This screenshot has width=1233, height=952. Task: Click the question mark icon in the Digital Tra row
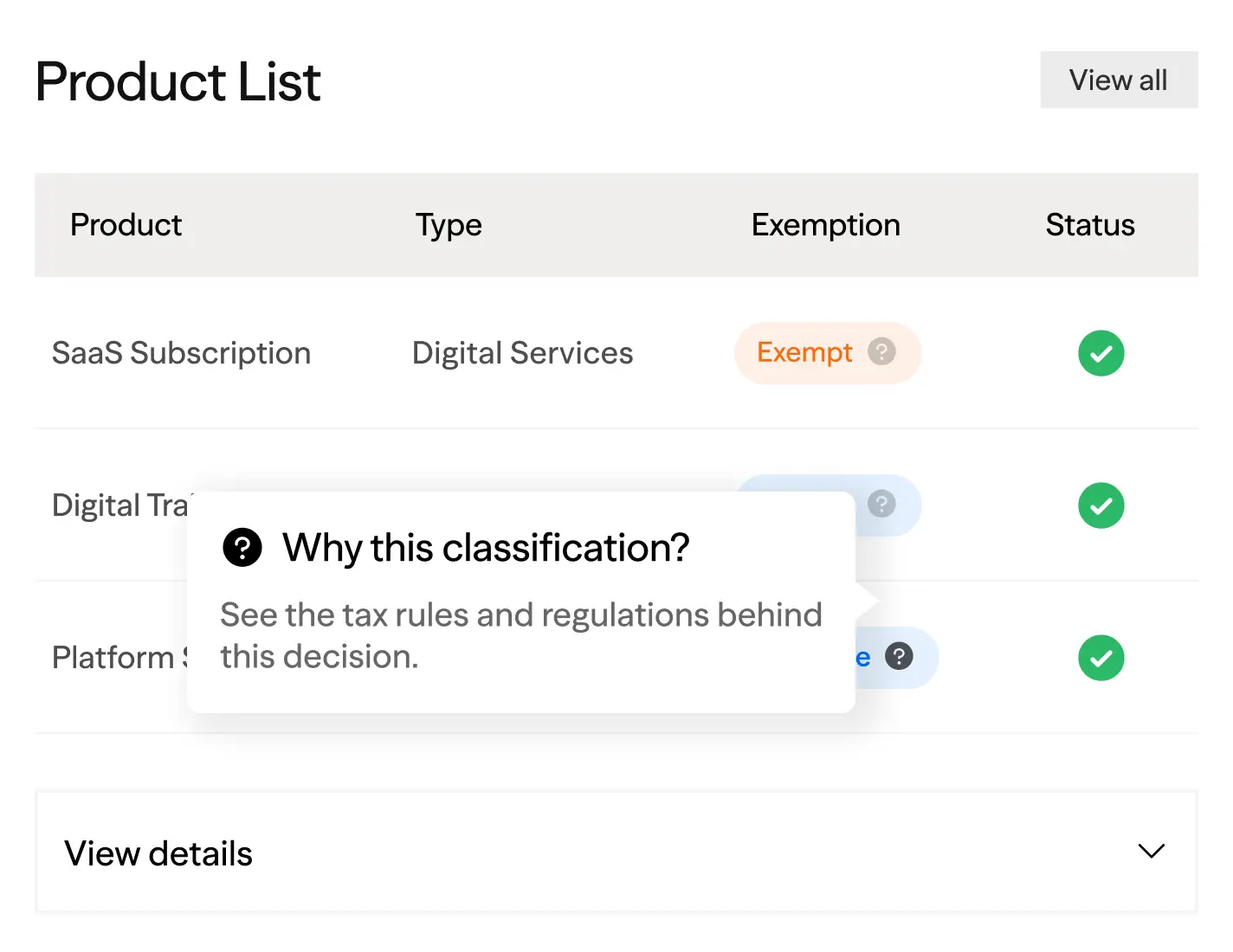(x=881, y=504)
